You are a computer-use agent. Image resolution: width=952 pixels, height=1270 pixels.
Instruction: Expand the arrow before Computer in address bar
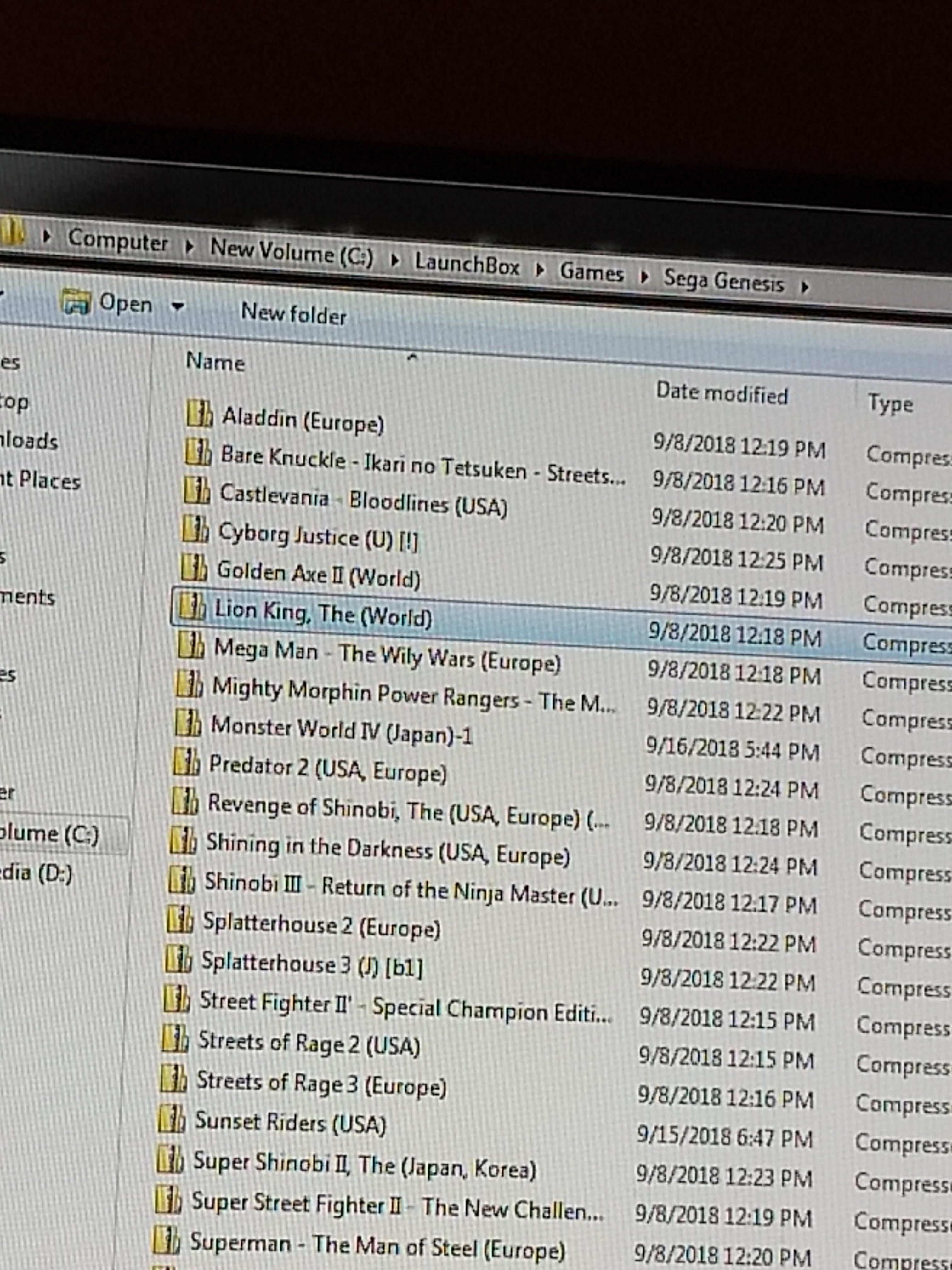47,237
